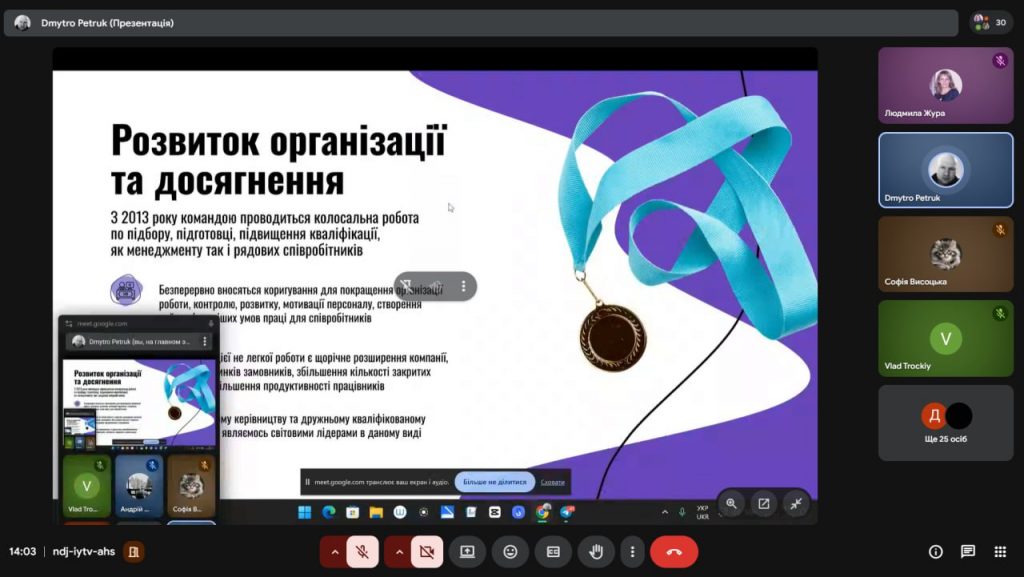Open the emoji reactions panel
The height and width of the screenshot is (577, 1024).
(510, 551)
